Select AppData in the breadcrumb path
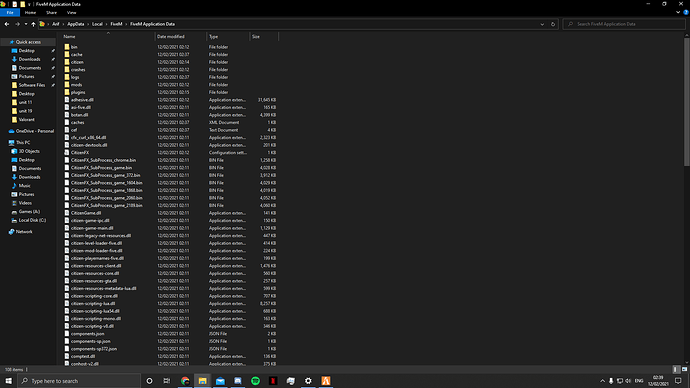This screenshot has width=690, height=388. click(76, 24)
